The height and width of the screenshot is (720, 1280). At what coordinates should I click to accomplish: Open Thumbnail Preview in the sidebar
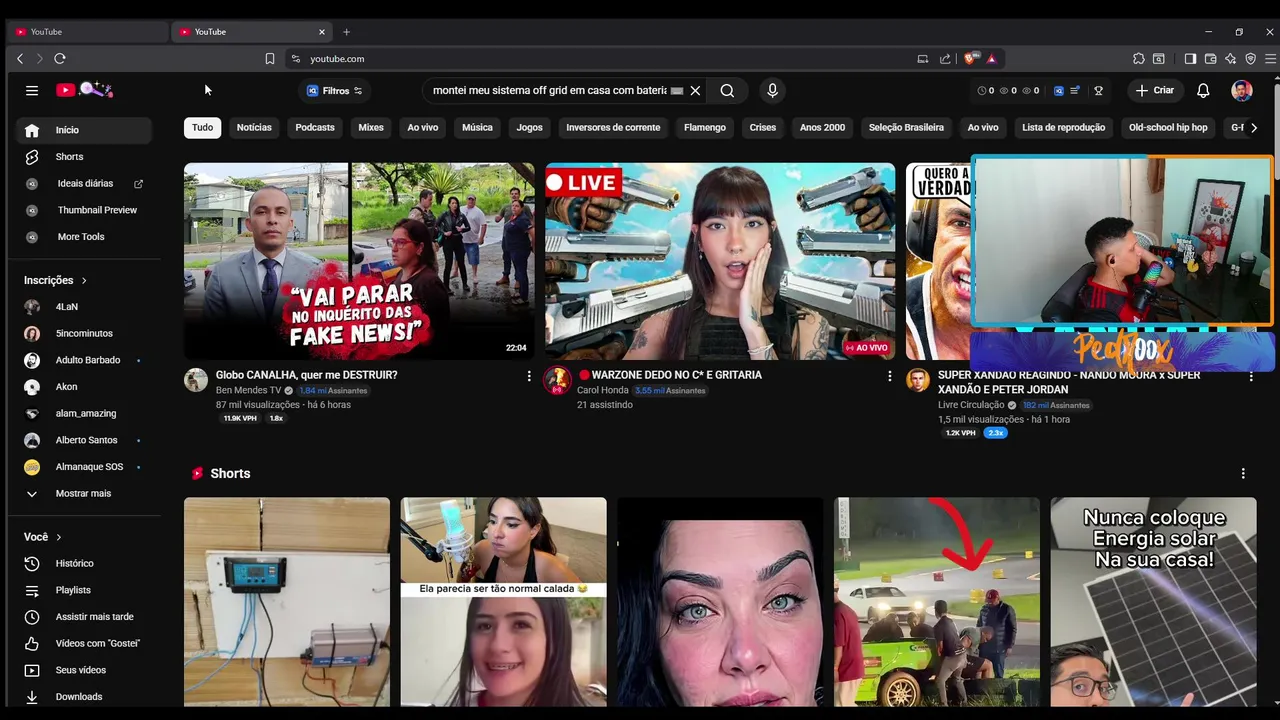click(x=84, y=210)
